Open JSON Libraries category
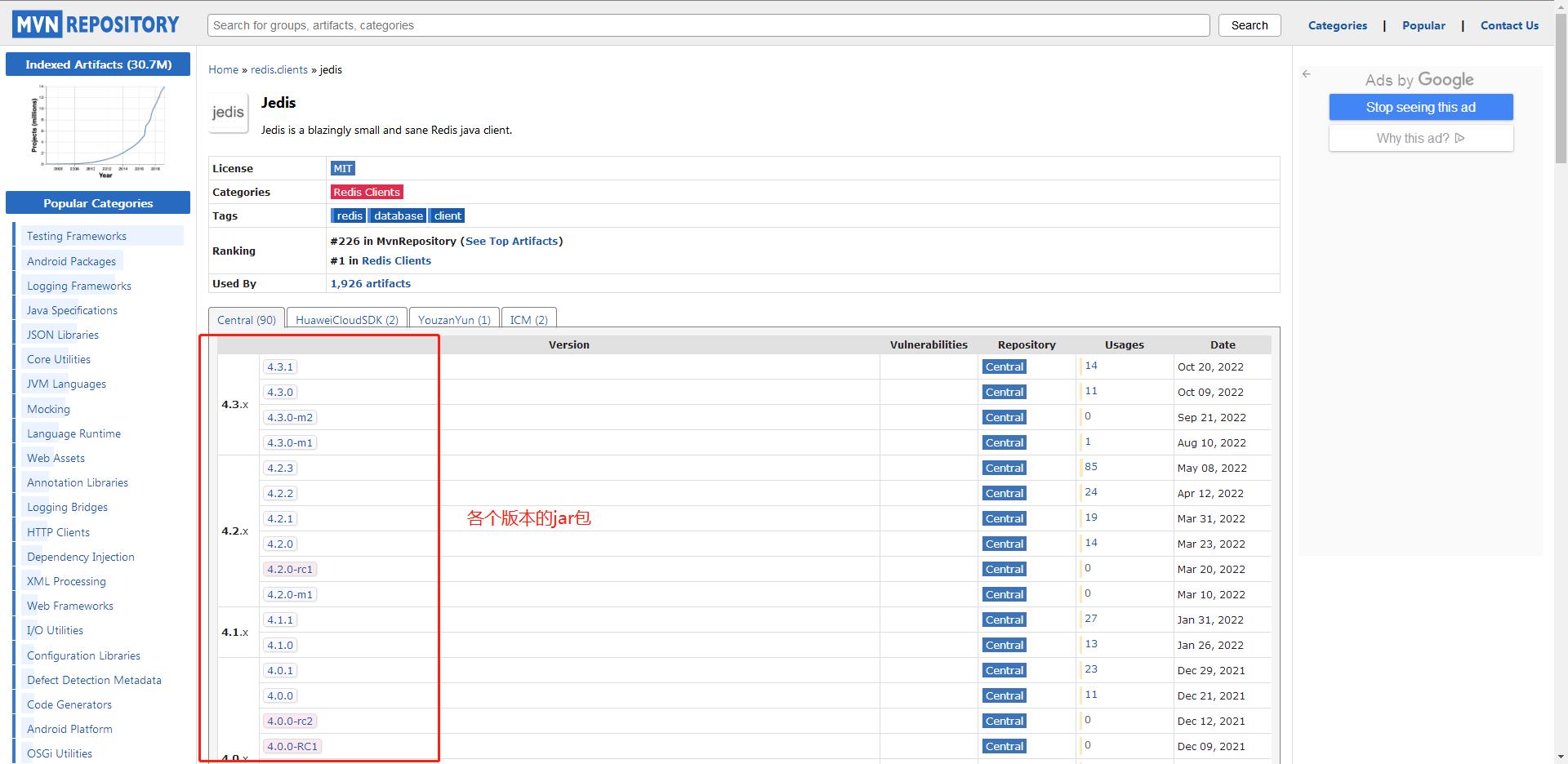This screenshot has width=1568, height=764. pos(63,335)
